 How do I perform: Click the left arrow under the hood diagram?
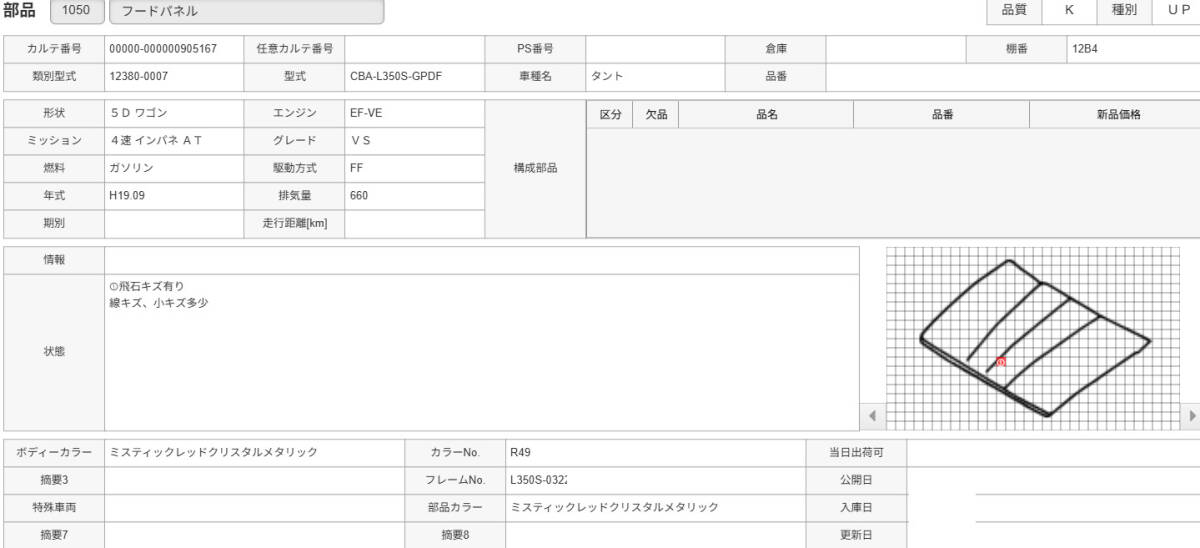871,415
